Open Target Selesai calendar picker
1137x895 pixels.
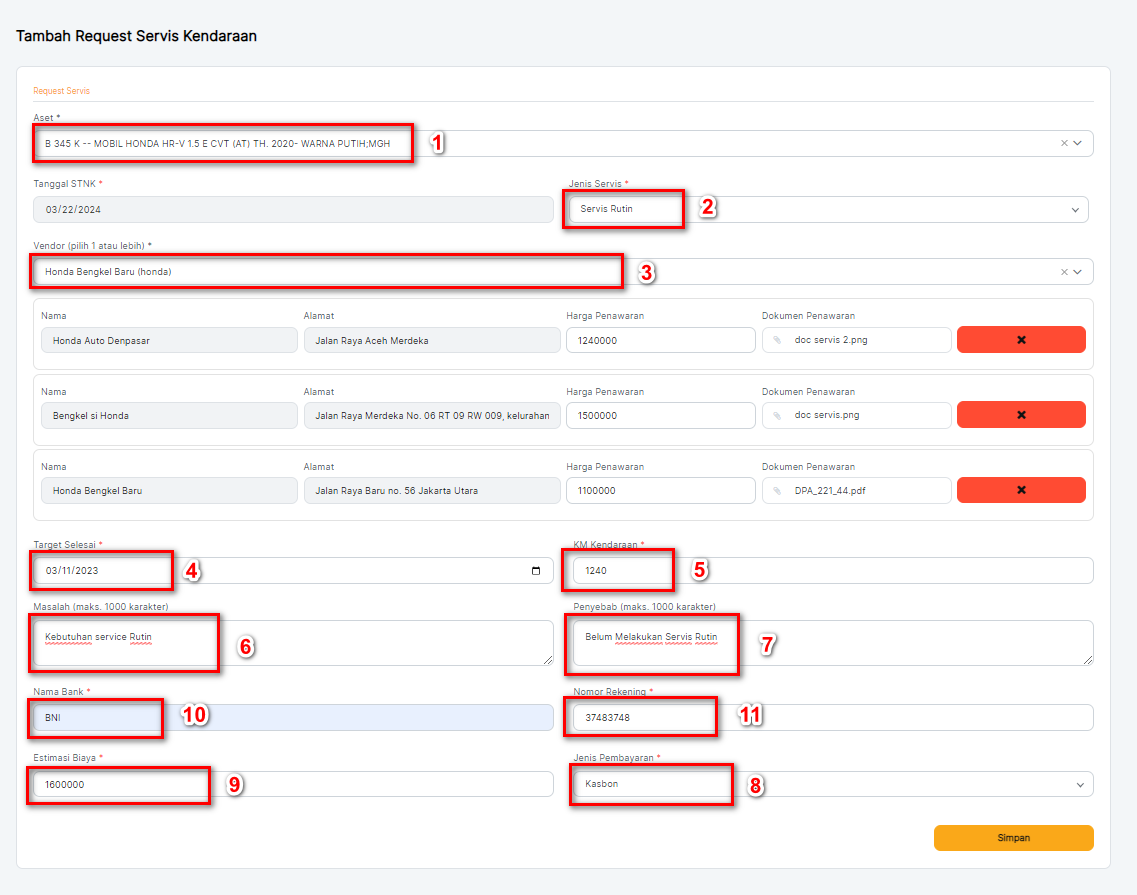[x=536, y=571]
